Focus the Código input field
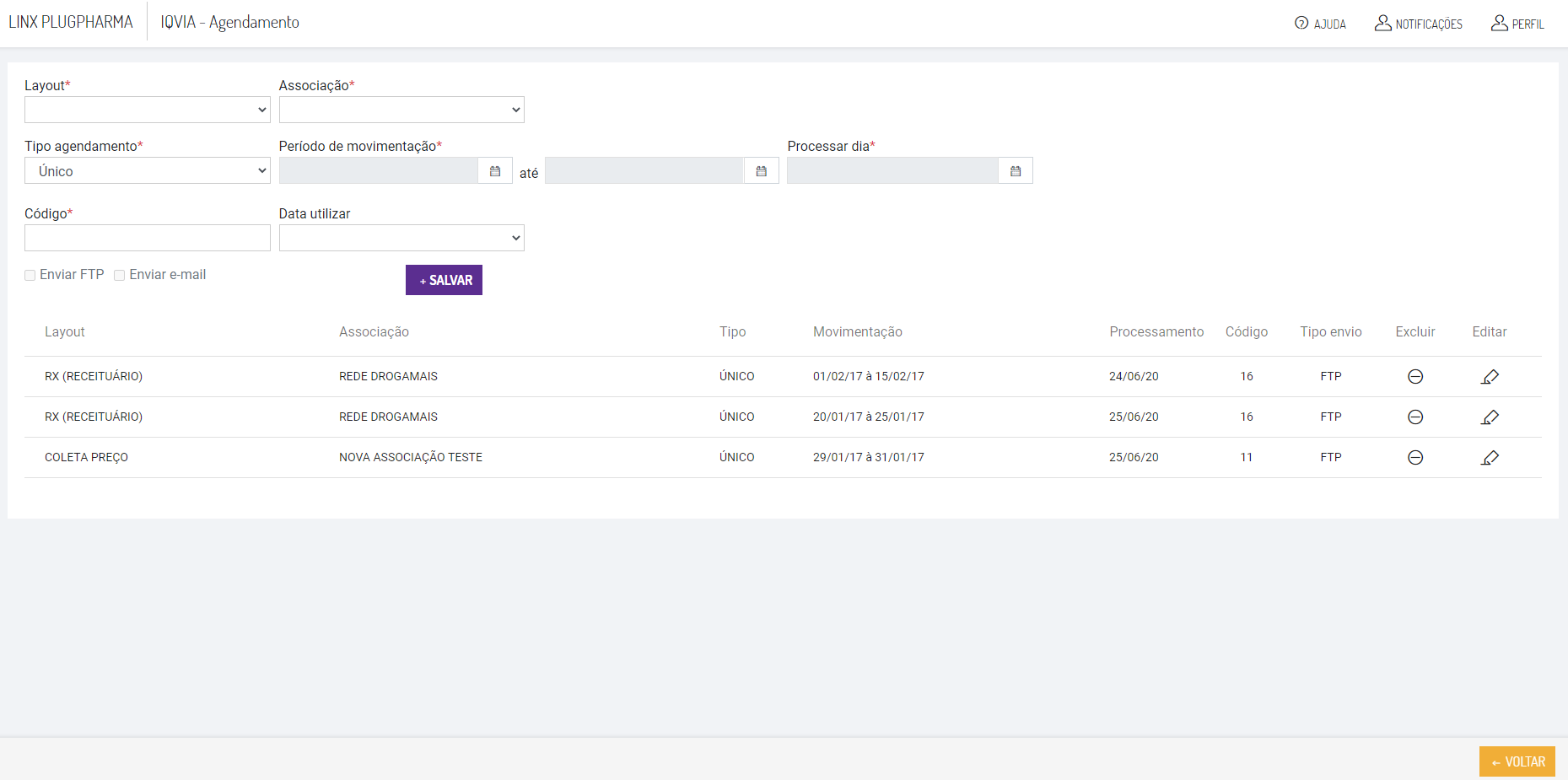This screenshot has height=780, width=1568. [148, 238]
